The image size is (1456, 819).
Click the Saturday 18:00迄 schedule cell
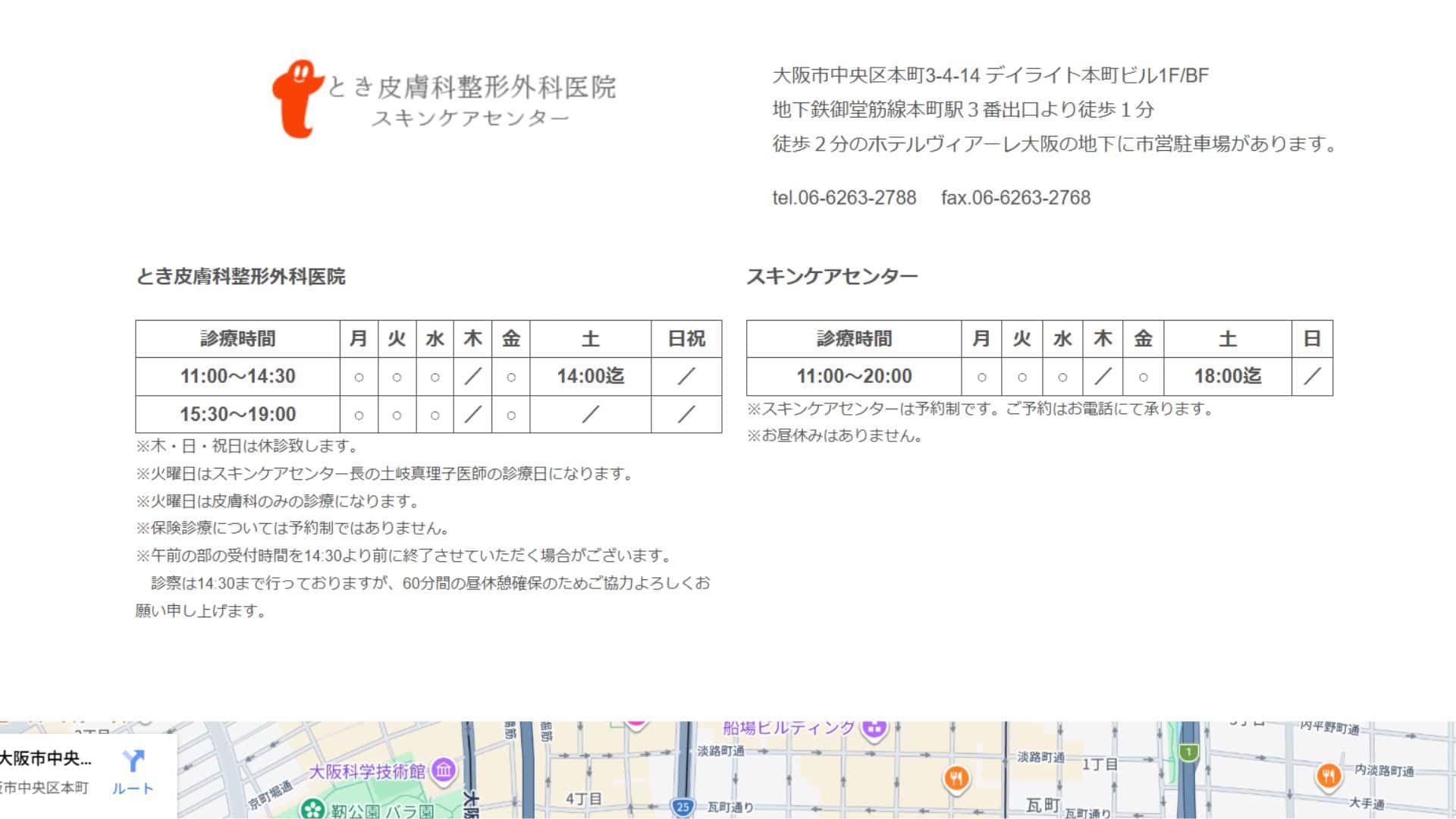(1227, 375)
